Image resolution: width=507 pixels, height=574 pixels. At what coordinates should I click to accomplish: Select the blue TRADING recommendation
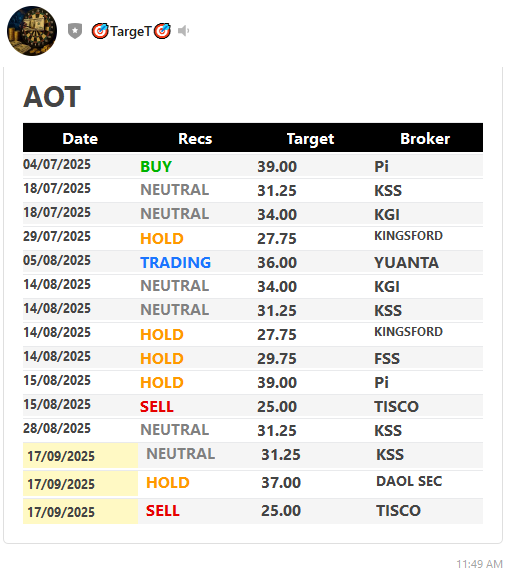(176, 262)
